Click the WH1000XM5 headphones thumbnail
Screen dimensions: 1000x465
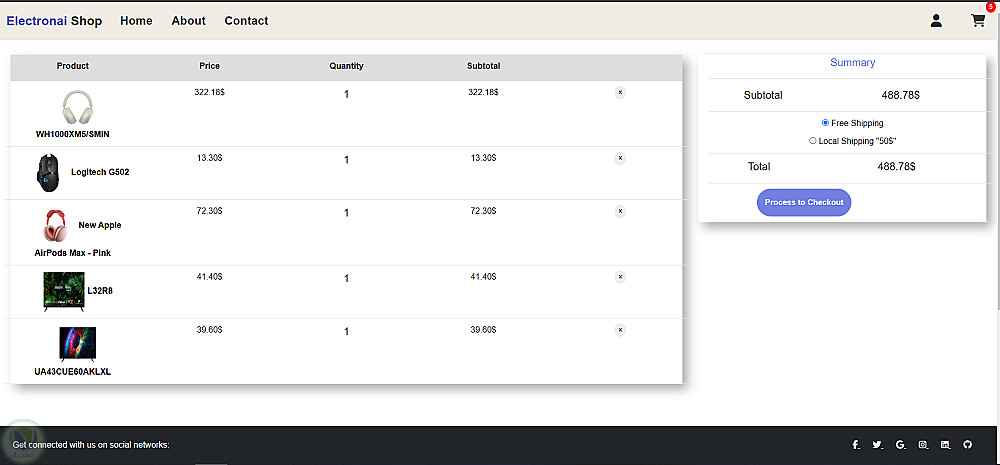[78, 107]
